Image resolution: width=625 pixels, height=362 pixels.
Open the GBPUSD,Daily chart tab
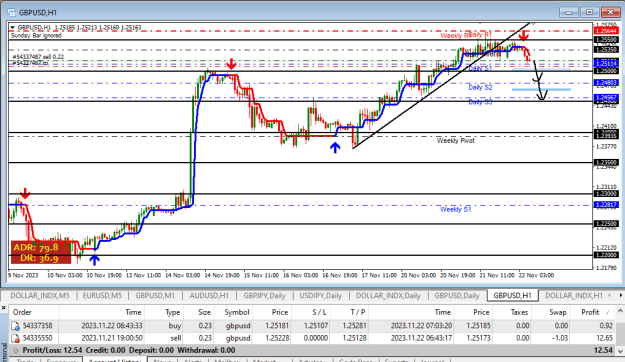coord(457,295)
